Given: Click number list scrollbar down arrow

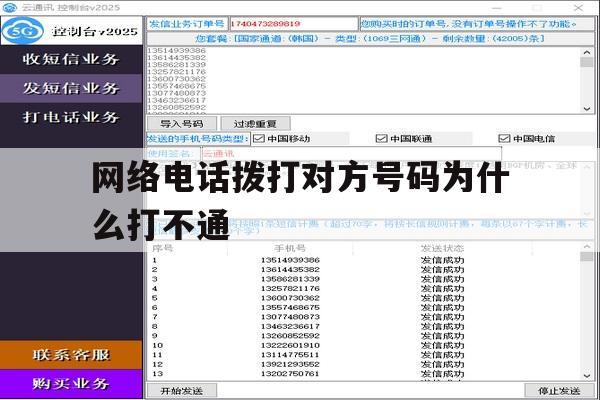Looking at the screenshot, I should [587, 109].
